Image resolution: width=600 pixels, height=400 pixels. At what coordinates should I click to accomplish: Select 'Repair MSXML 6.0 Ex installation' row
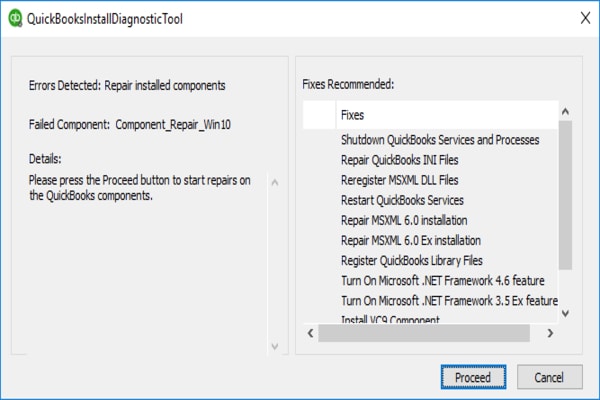(411, 240)
